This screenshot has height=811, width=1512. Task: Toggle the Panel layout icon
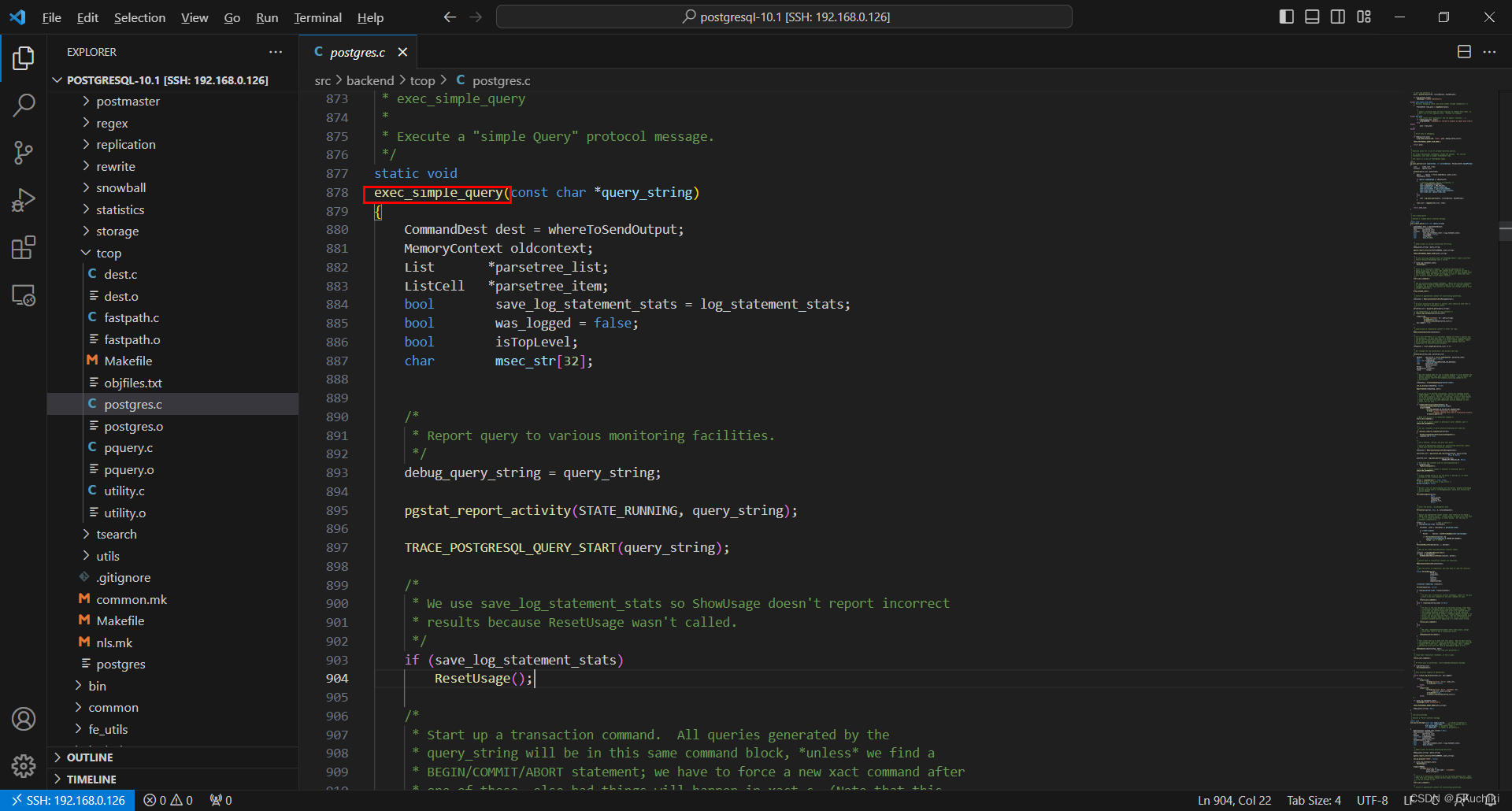tap(1312, 17)
